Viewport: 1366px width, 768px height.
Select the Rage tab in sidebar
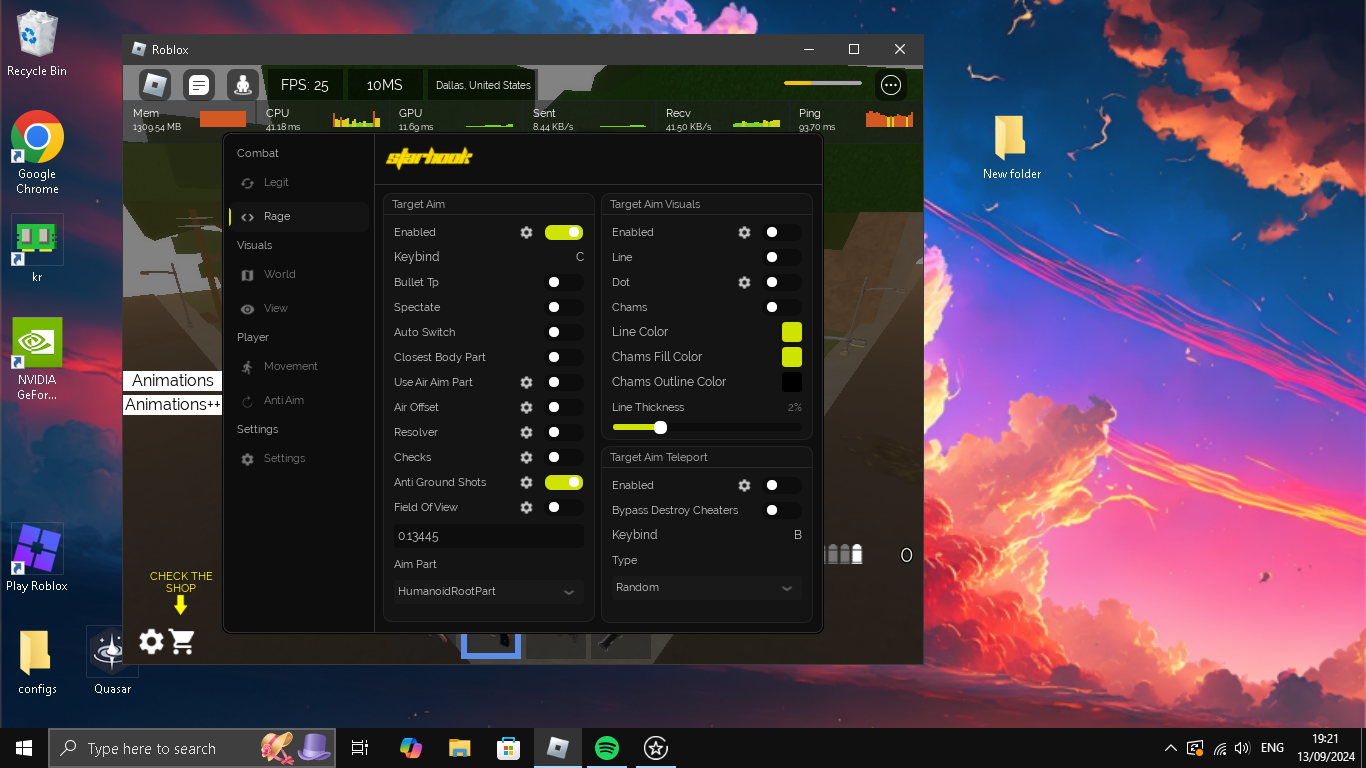coord(299,216)
